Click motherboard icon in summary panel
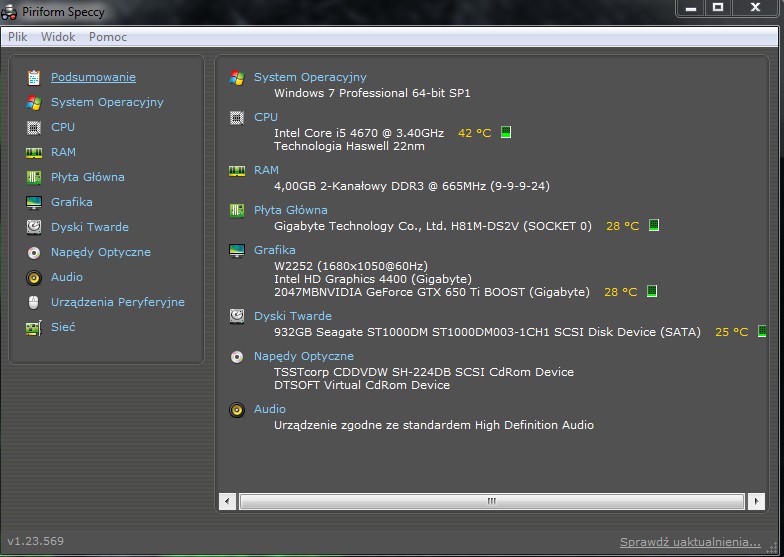Screen dimensions: 784x557 236,210
